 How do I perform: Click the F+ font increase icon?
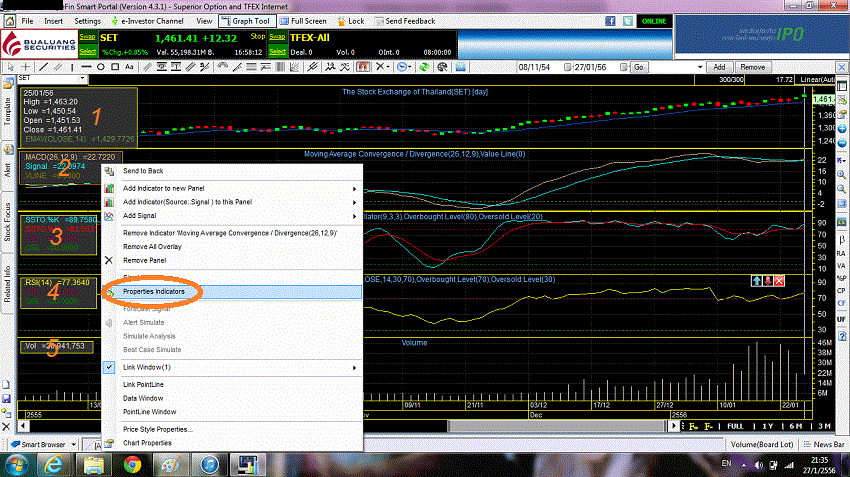693,427
